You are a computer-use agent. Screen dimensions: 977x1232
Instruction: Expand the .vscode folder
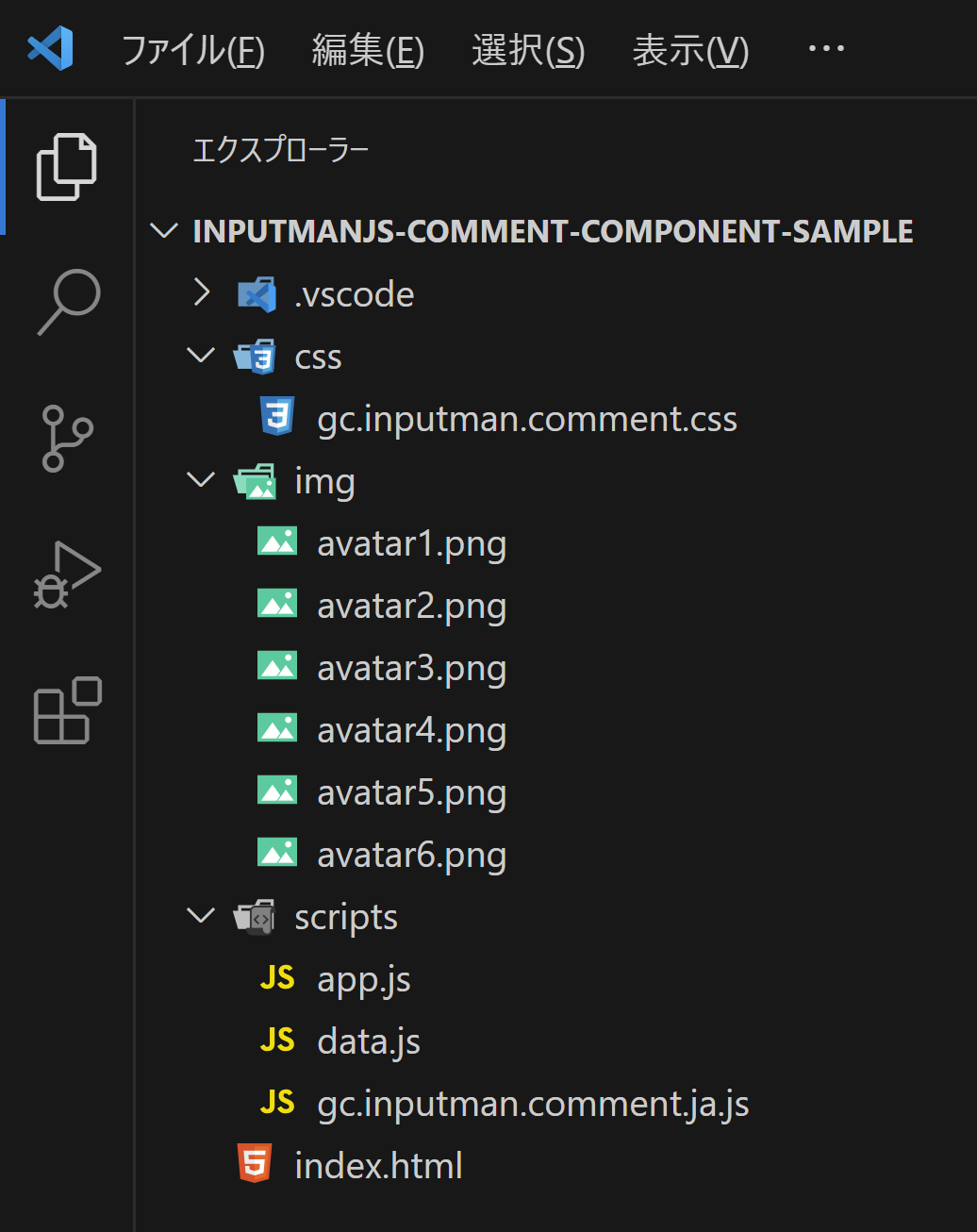click(x=201, y=293)
